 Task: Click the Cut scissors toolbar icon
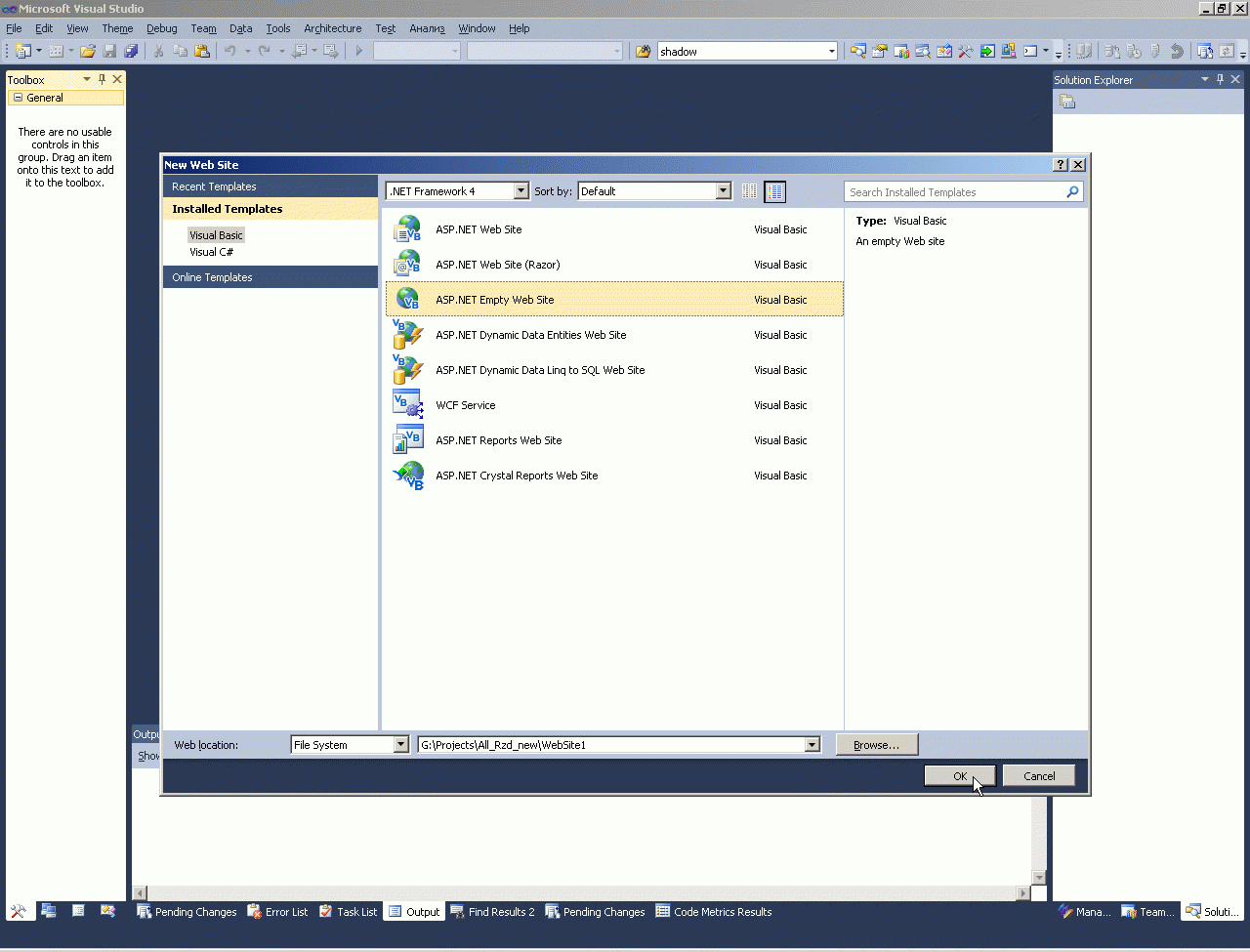click(x=160, y=51)
